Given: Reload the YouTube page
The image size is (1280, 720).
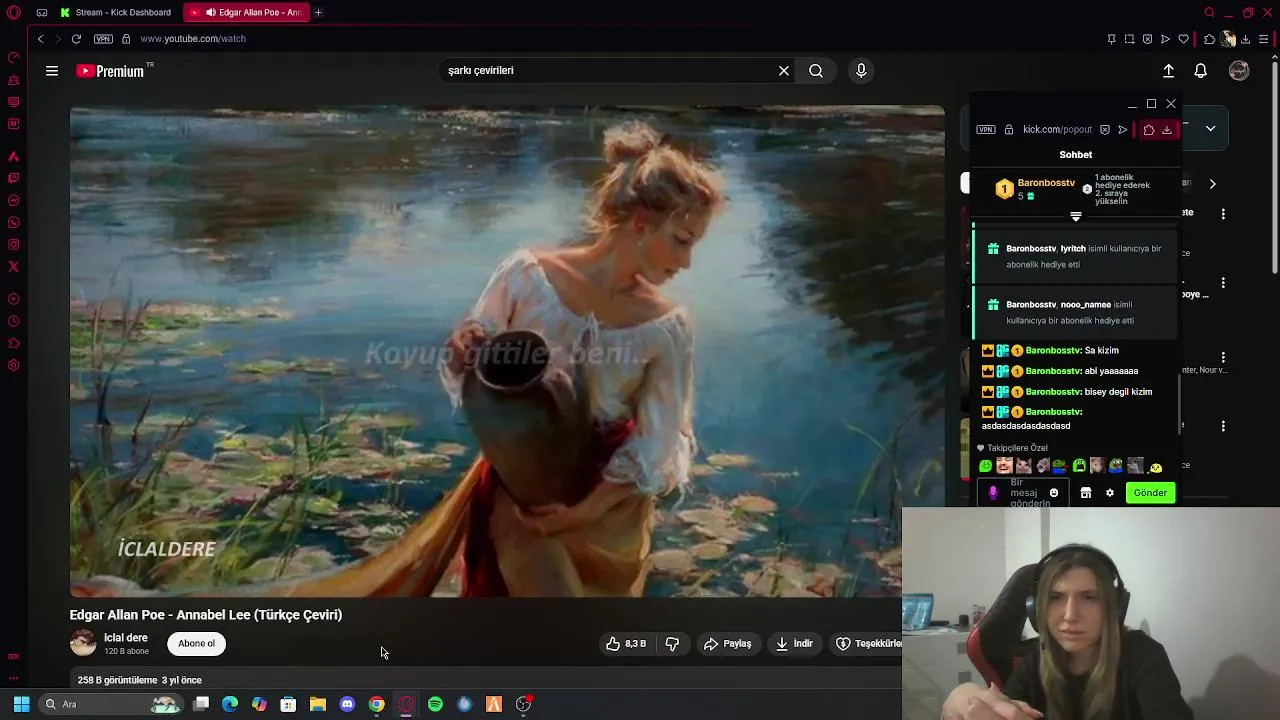Looking at the screenshot, I should (x=76, y=39).
